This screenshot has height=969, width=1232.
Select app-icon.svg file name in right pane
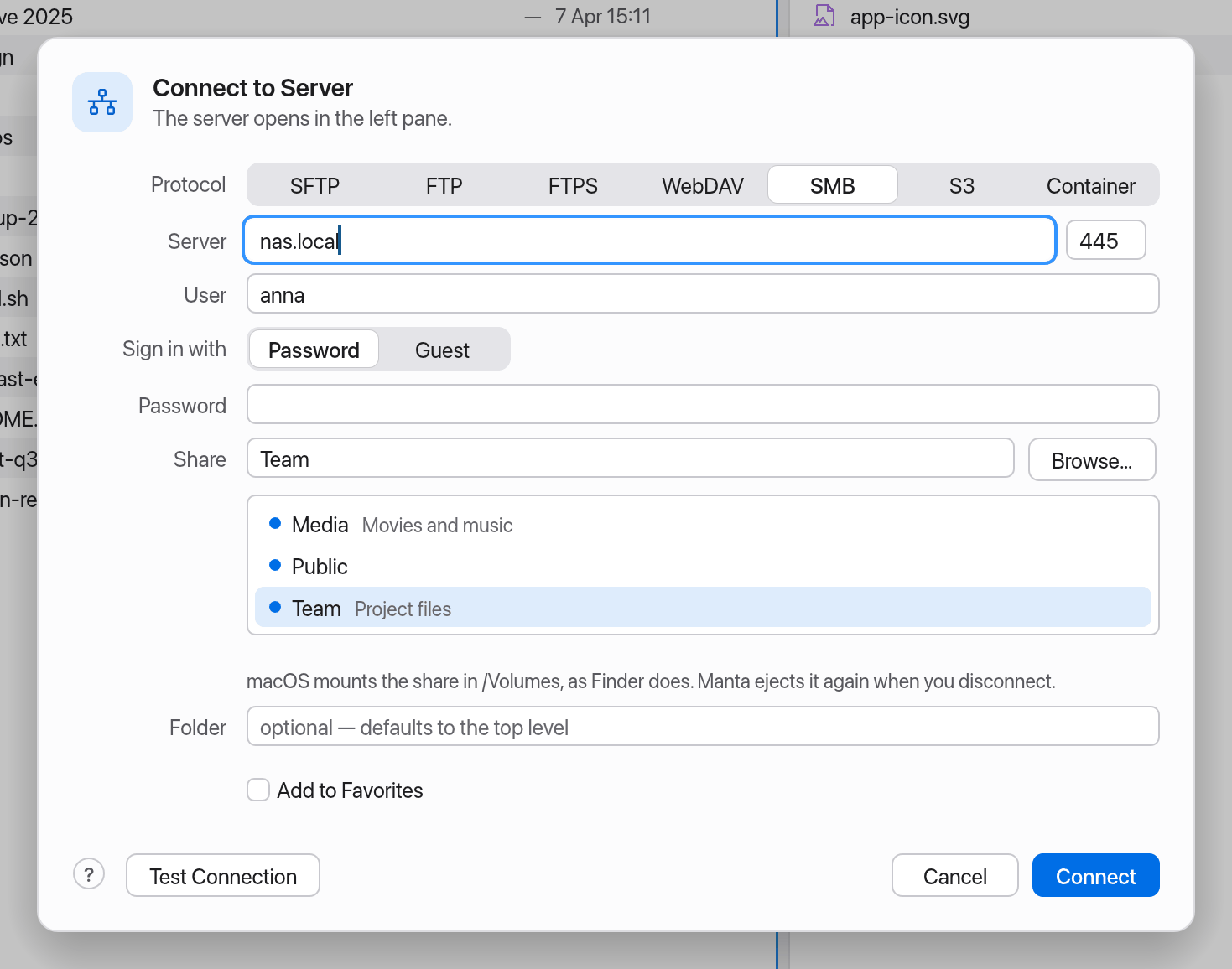[910, 17]
